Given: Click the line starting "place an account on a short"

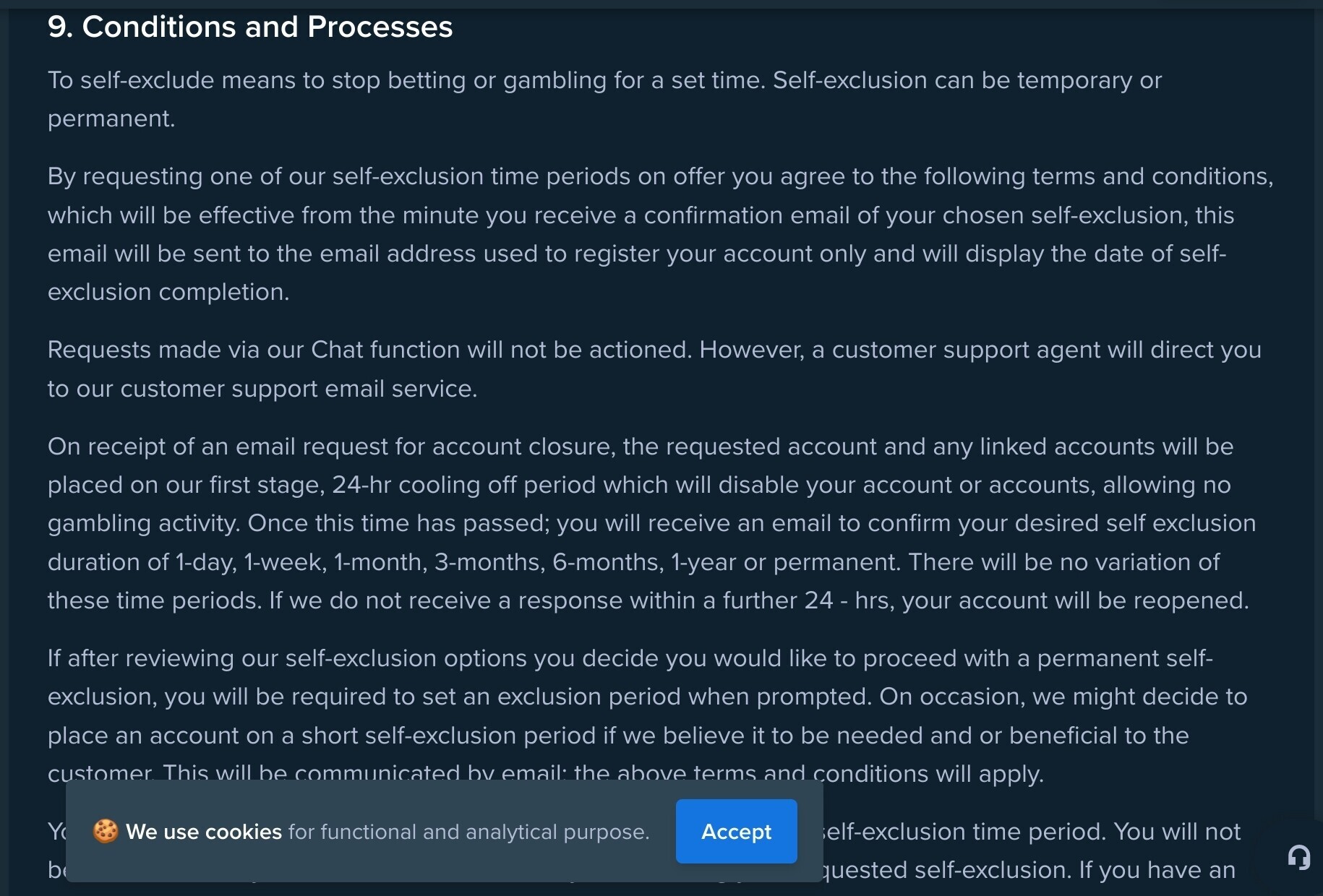Looking at the screenshot, I should click(618, 736).
